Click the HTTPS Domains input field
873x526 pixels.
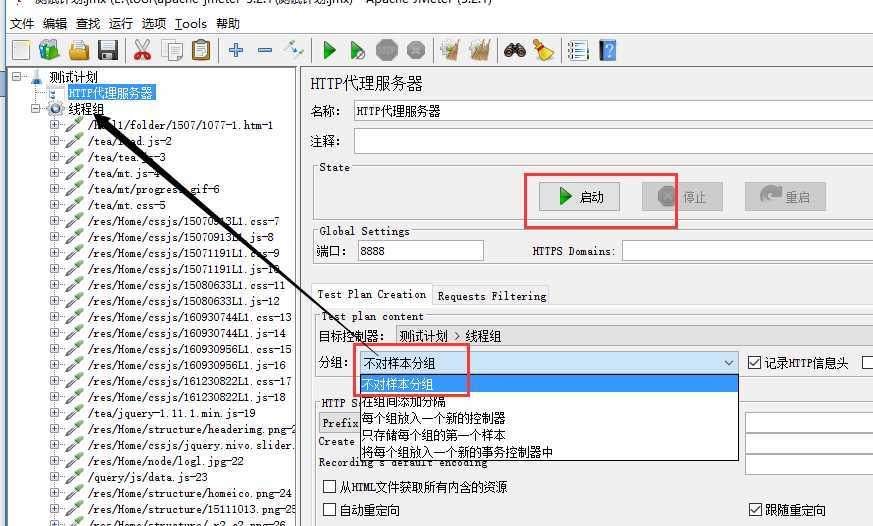click(747, 250)
